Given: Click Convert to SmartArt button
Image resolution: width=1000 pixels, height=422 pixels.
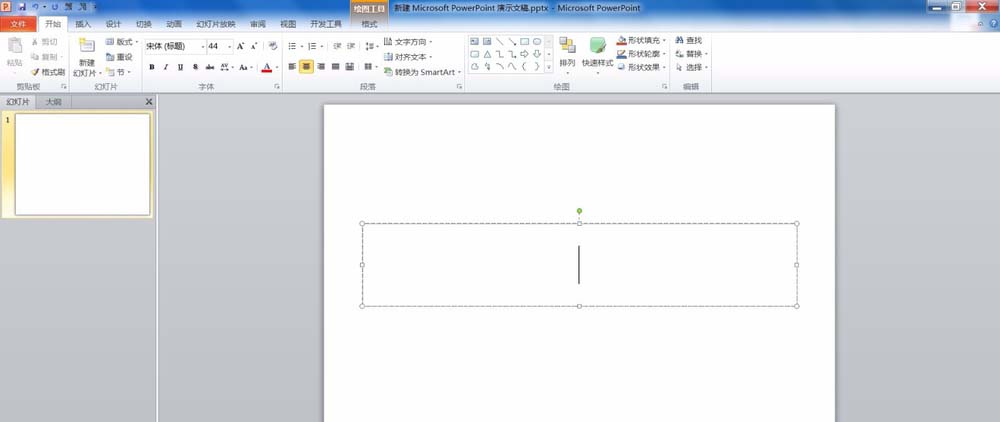Looking at the screenshot, I should pos(422,72).
